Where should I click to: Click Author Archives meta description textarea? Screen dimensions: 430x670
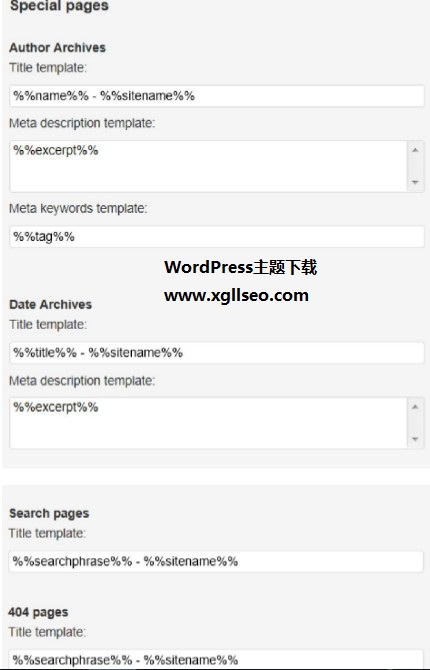[208, 166]
